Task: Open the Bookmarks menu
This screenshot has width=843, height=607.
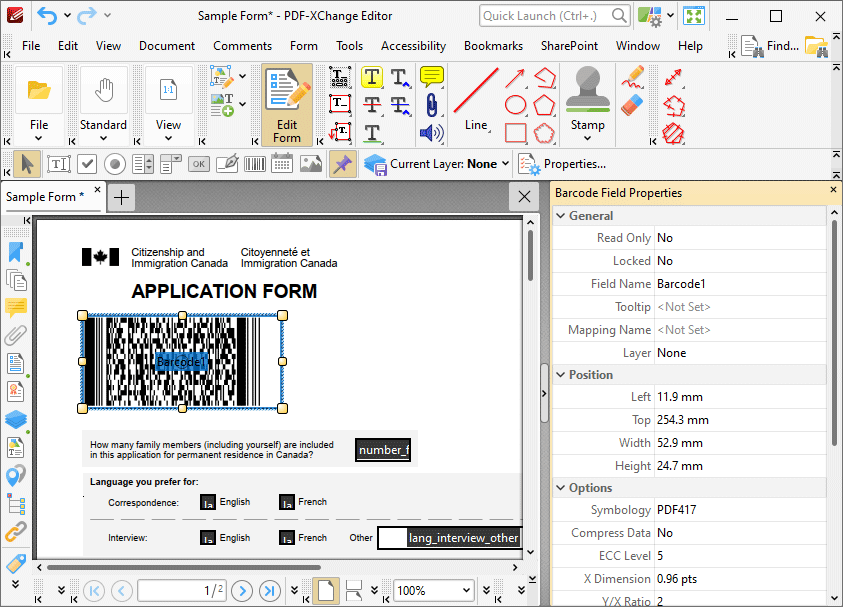Action: click(x=493, y=46)
